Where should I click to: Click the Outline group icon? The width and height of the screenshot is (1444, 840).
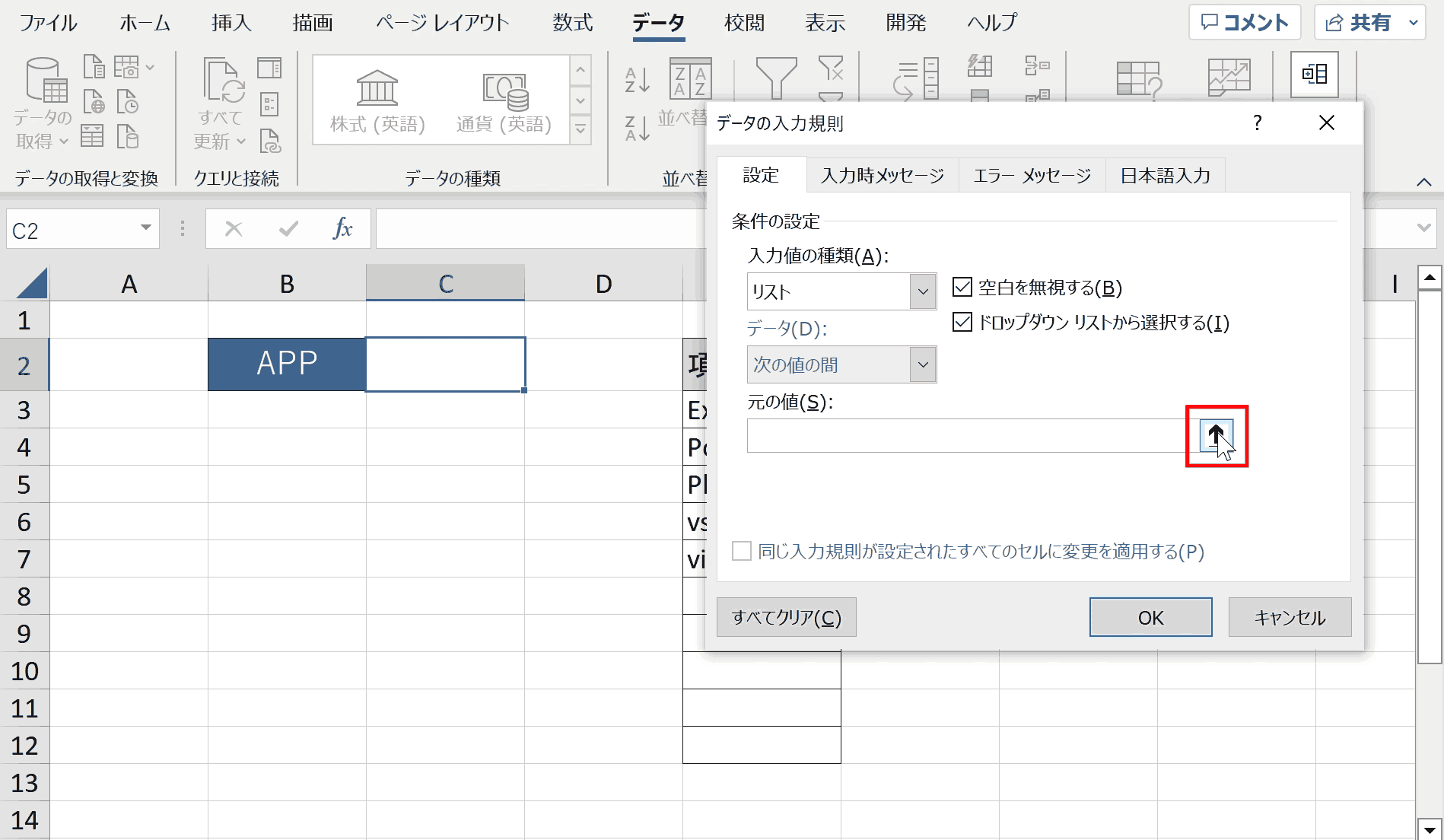coord(1315,74)
